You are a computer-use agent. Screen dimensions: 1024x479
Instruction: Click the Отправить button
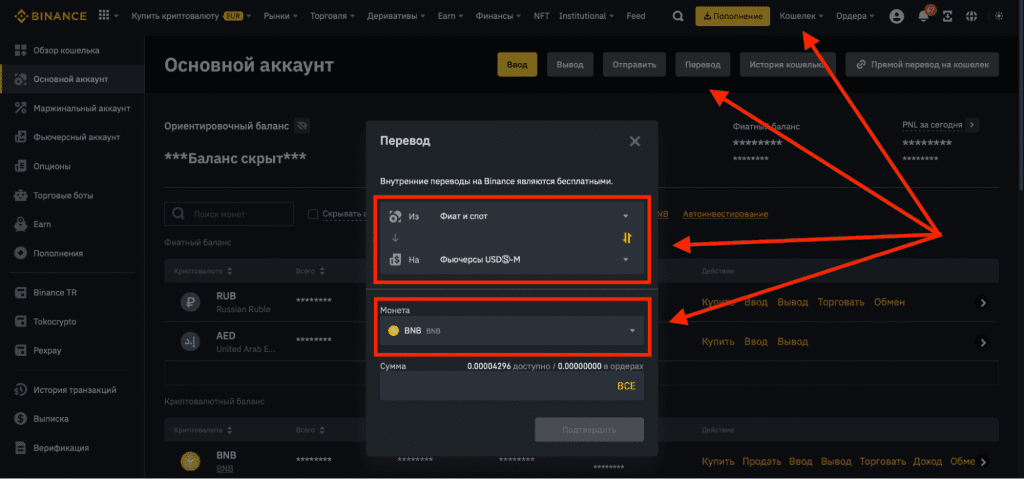coord(634,65)
